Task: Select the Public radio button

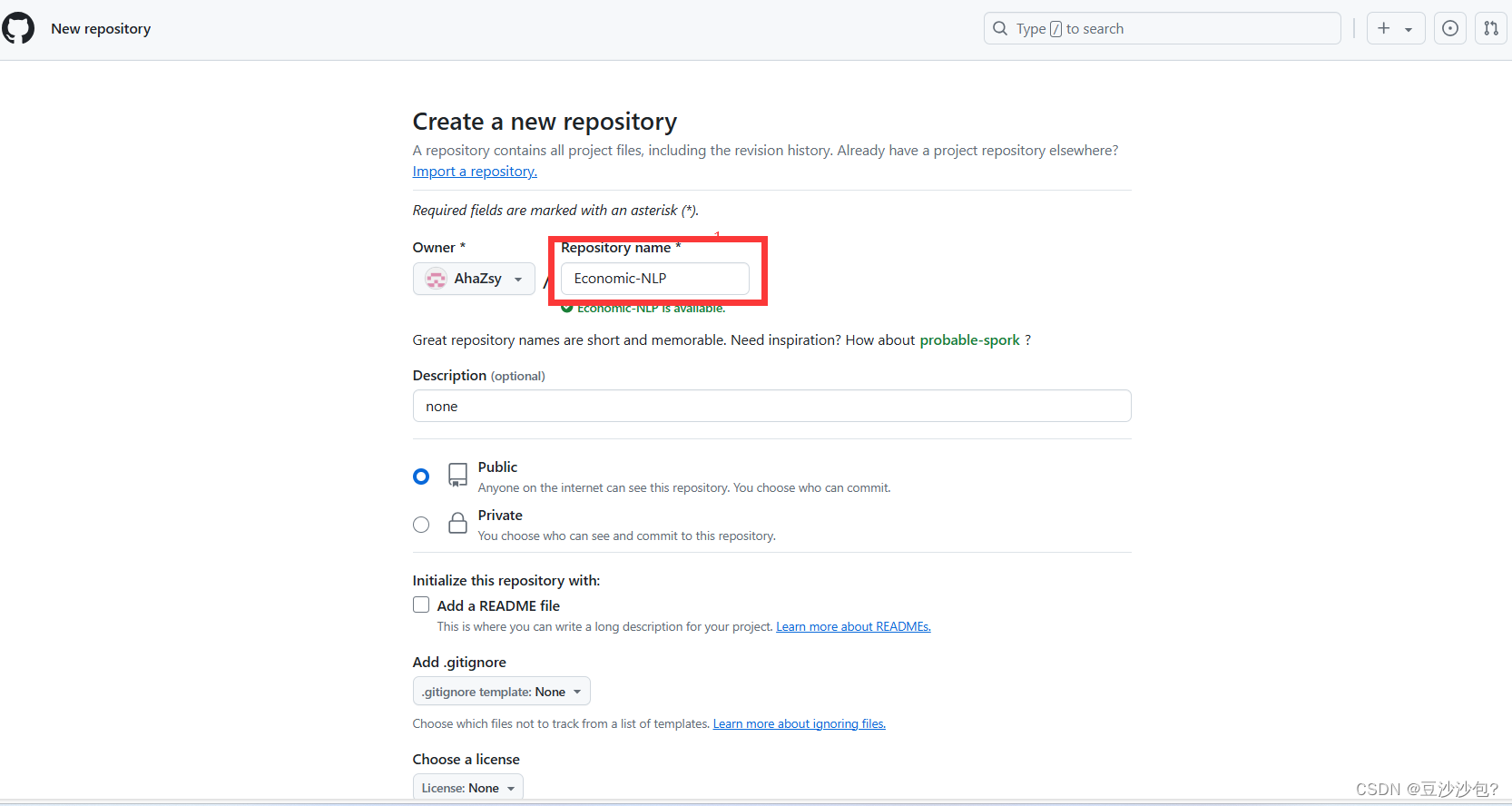Action: tap(421, 477)
